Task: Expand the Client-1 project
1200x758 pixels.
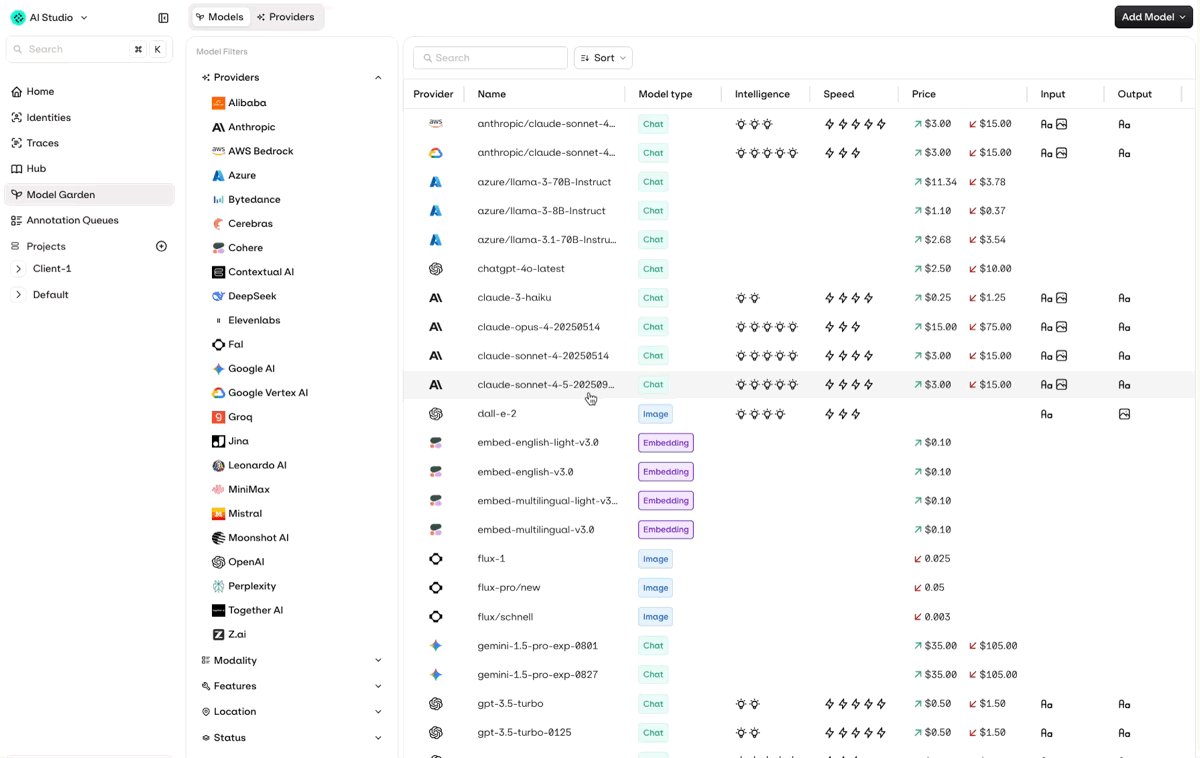Action: click(18, 269)
